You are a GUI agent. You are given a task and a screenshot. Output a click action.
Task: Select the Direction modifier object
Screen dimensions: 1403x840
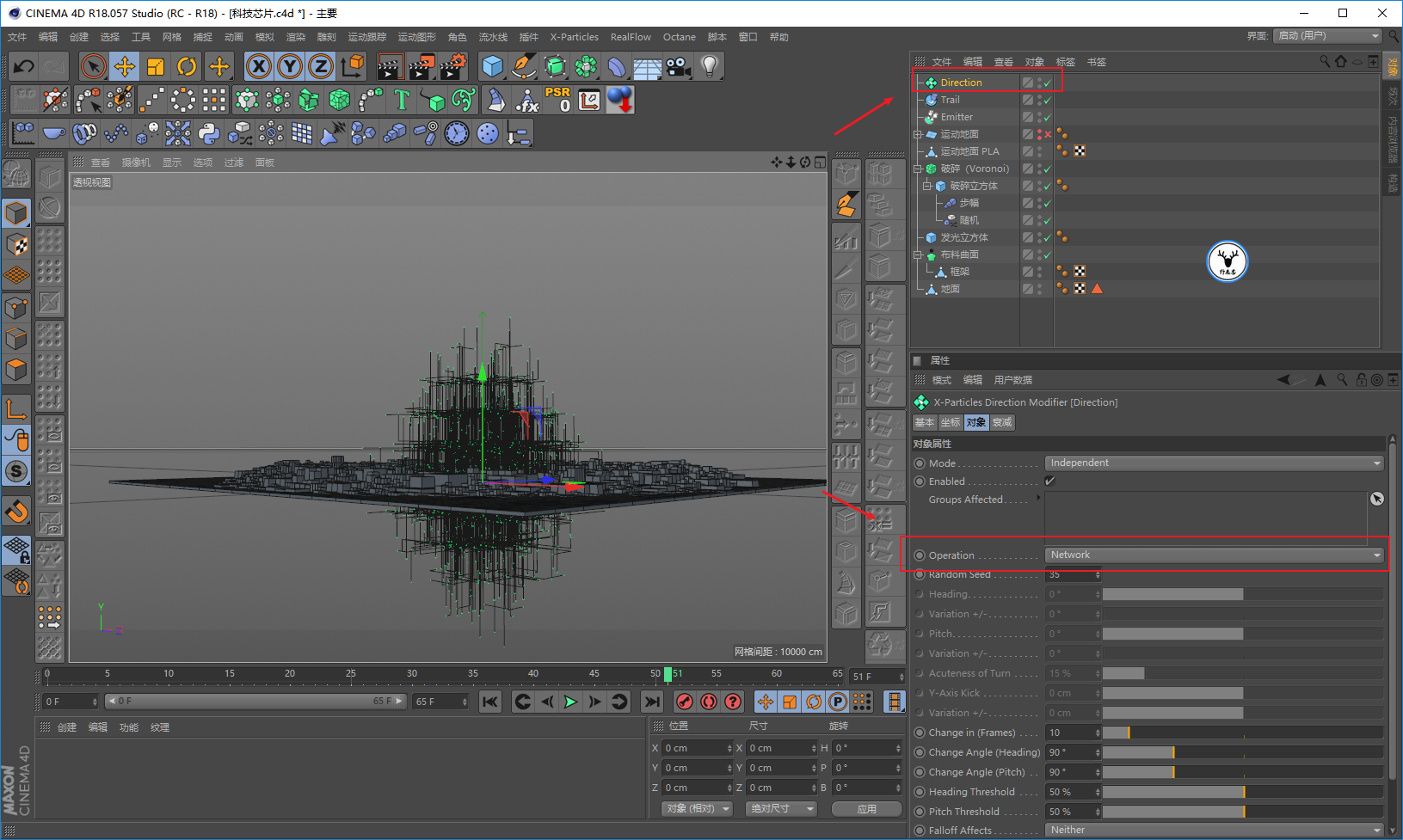tap(961, 83)
